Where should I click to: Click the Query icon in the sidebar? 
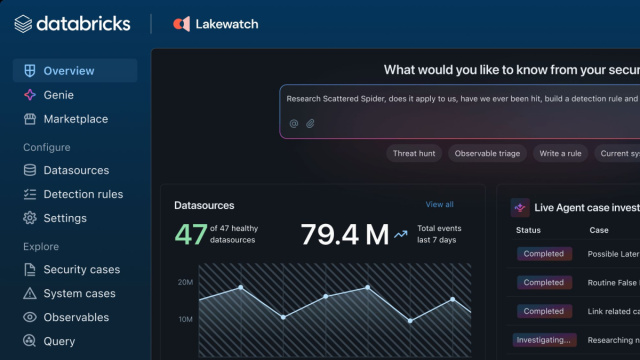(30, 340)
